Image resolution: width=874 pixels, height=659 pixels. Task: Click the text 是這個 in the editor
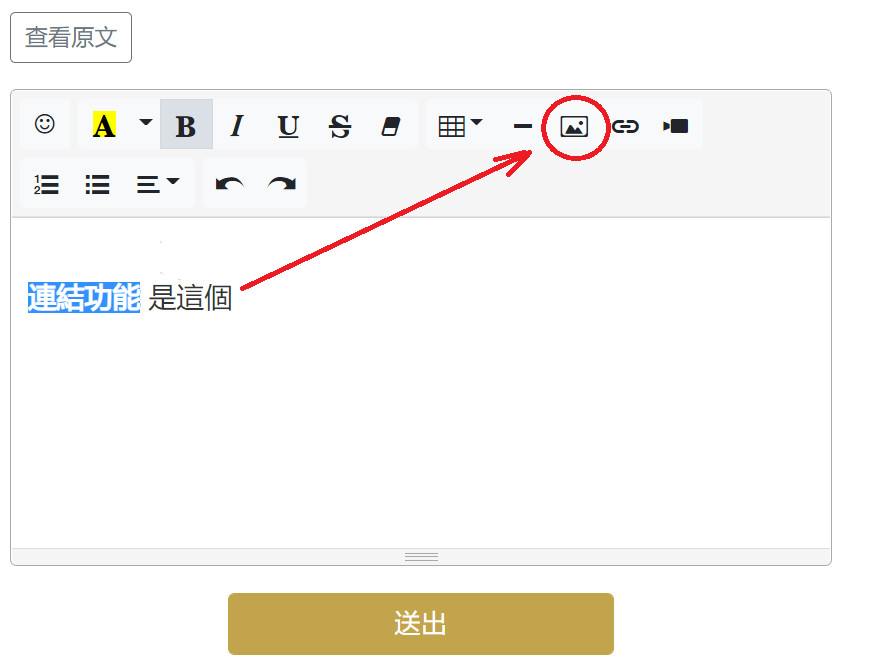coord(190,297)
